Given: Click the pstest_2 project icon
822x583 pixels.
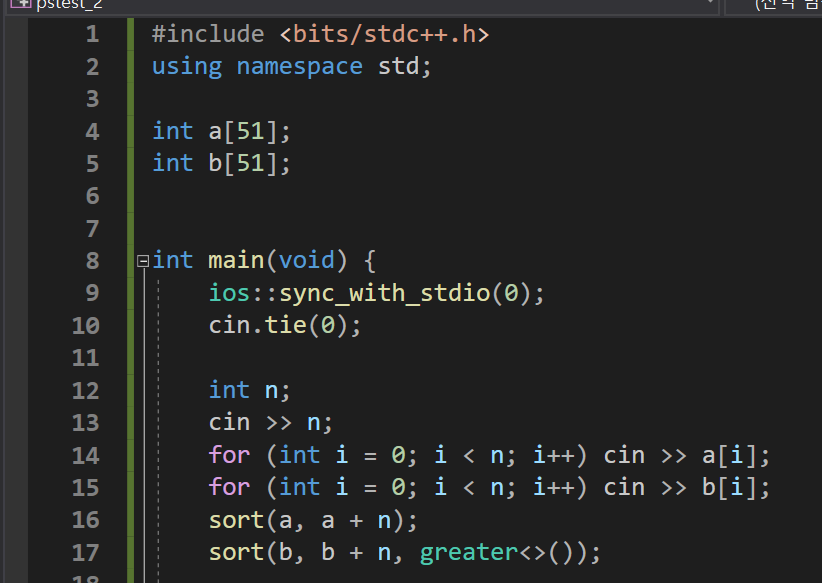Looking at the screenshot, I should [20, 4].
